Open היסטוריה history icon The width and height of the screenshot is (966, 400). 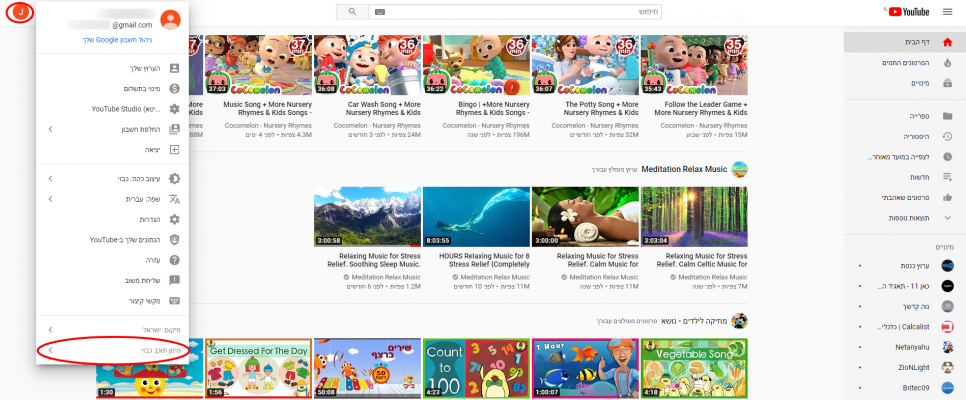[948, 136]
